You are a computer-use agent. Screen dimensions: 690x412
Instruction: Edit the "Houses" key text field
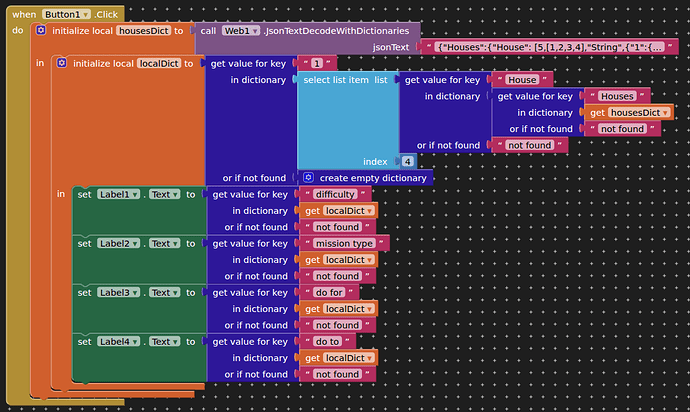(617, 96)
